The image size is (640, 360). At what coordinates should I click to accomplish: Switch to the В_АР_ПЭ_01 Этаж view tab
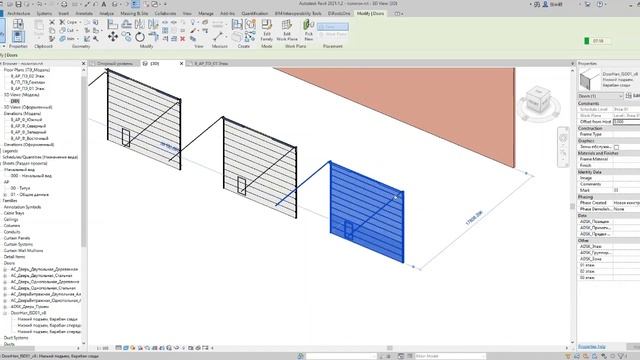tap(211, 64)
